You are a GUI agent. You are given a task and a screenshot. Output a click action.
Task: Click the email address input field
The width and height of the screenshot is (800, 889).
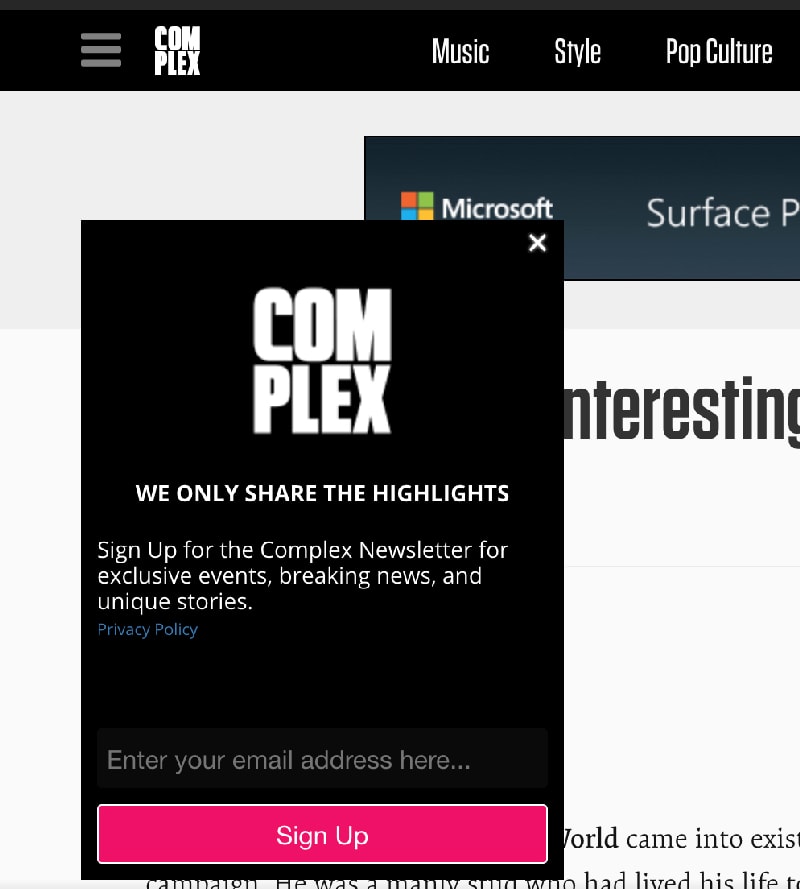(x=322, y=759)
